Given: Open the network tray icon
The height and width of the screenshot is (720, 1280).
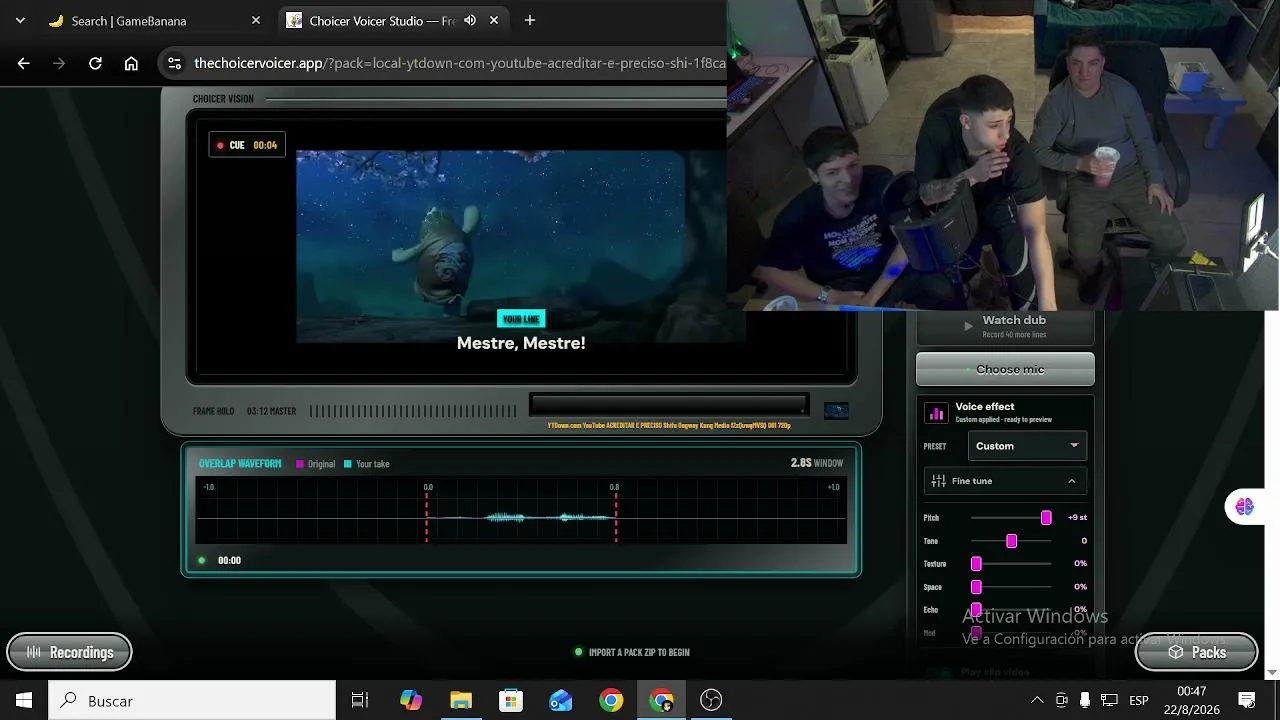Looking at the screenshot, I should (1109, 700).
